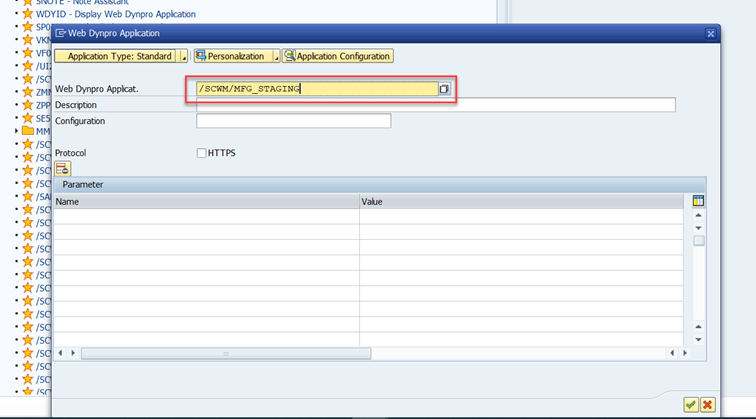The image size is (756, 419).
Task: Click star icon of ZMN favorite
Action: [x=28, y=92]
